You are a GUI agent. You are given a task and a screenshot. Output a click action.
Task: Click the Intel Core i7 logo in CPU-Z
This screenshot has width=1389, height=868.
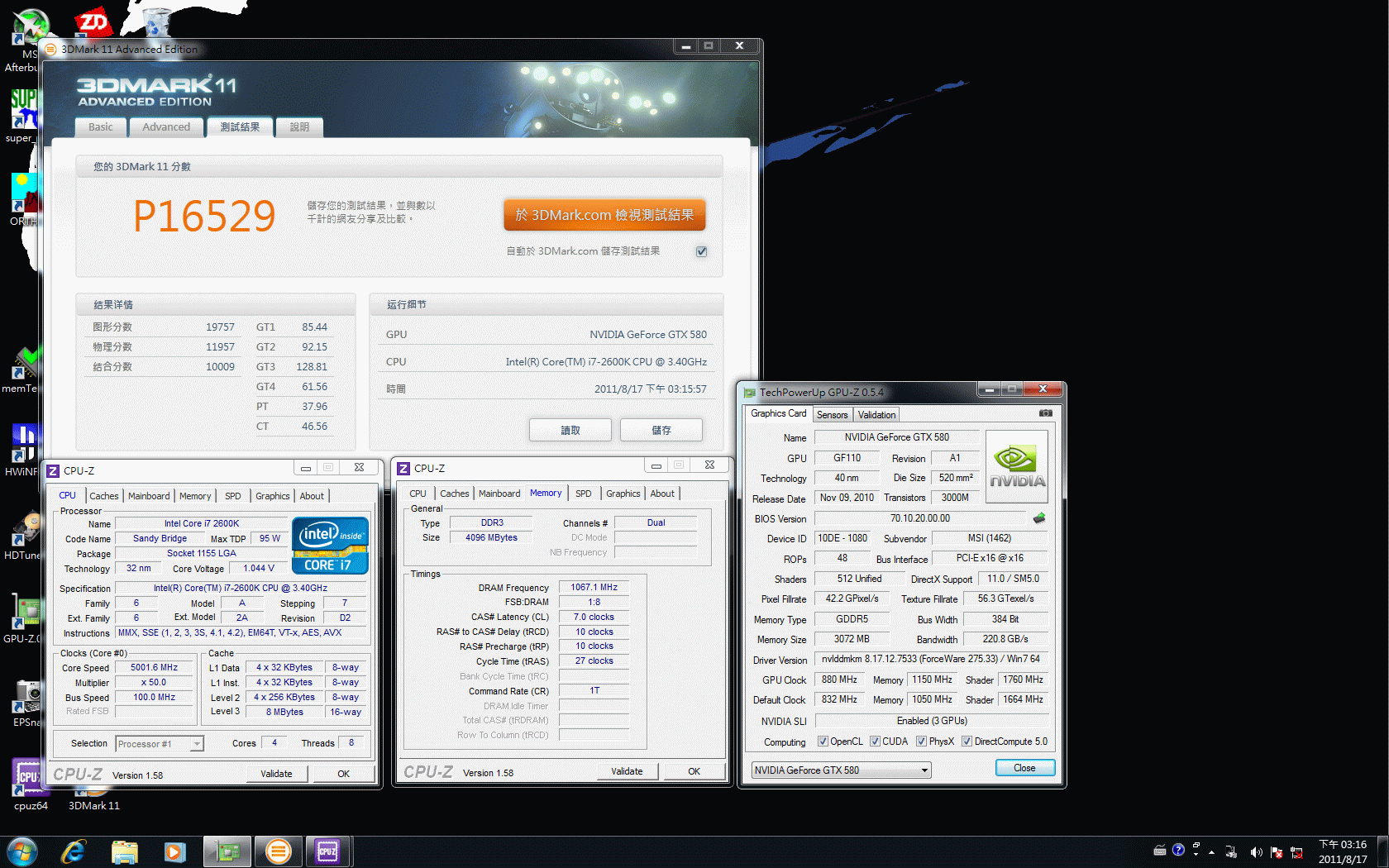point(330,546)
